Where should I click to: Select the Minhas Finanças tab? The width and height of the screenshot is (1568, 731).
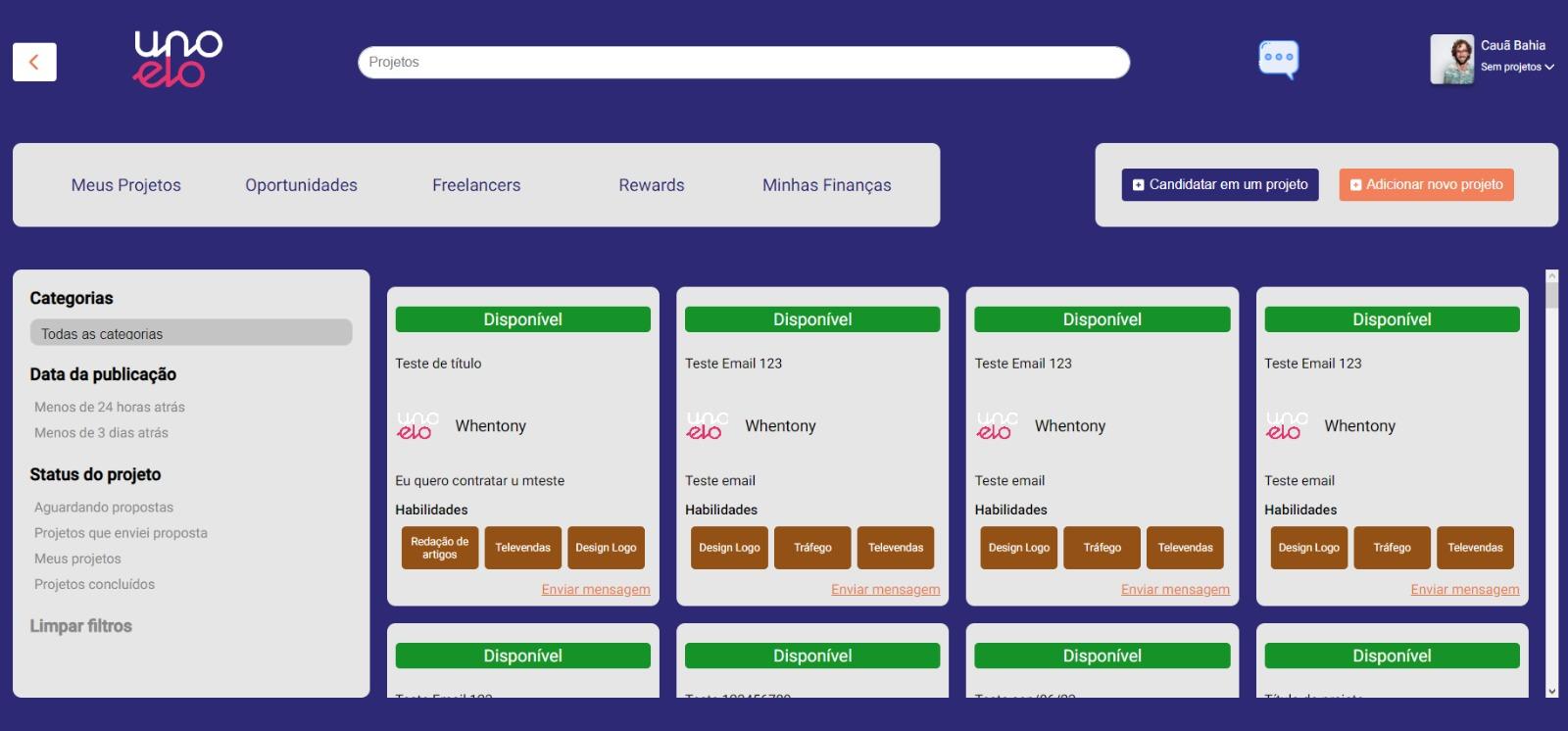pos(827,185)
